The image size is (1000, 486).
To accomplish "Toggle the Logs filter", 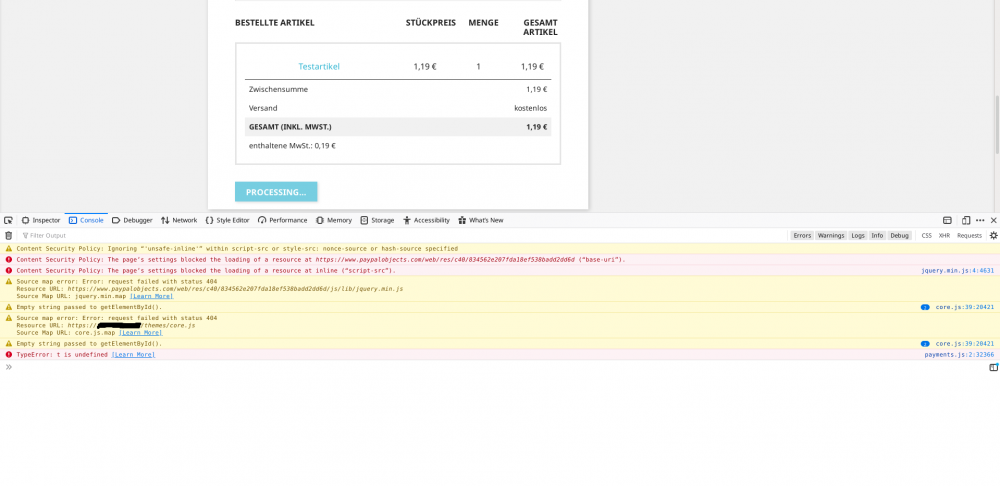I will [858, 235].
